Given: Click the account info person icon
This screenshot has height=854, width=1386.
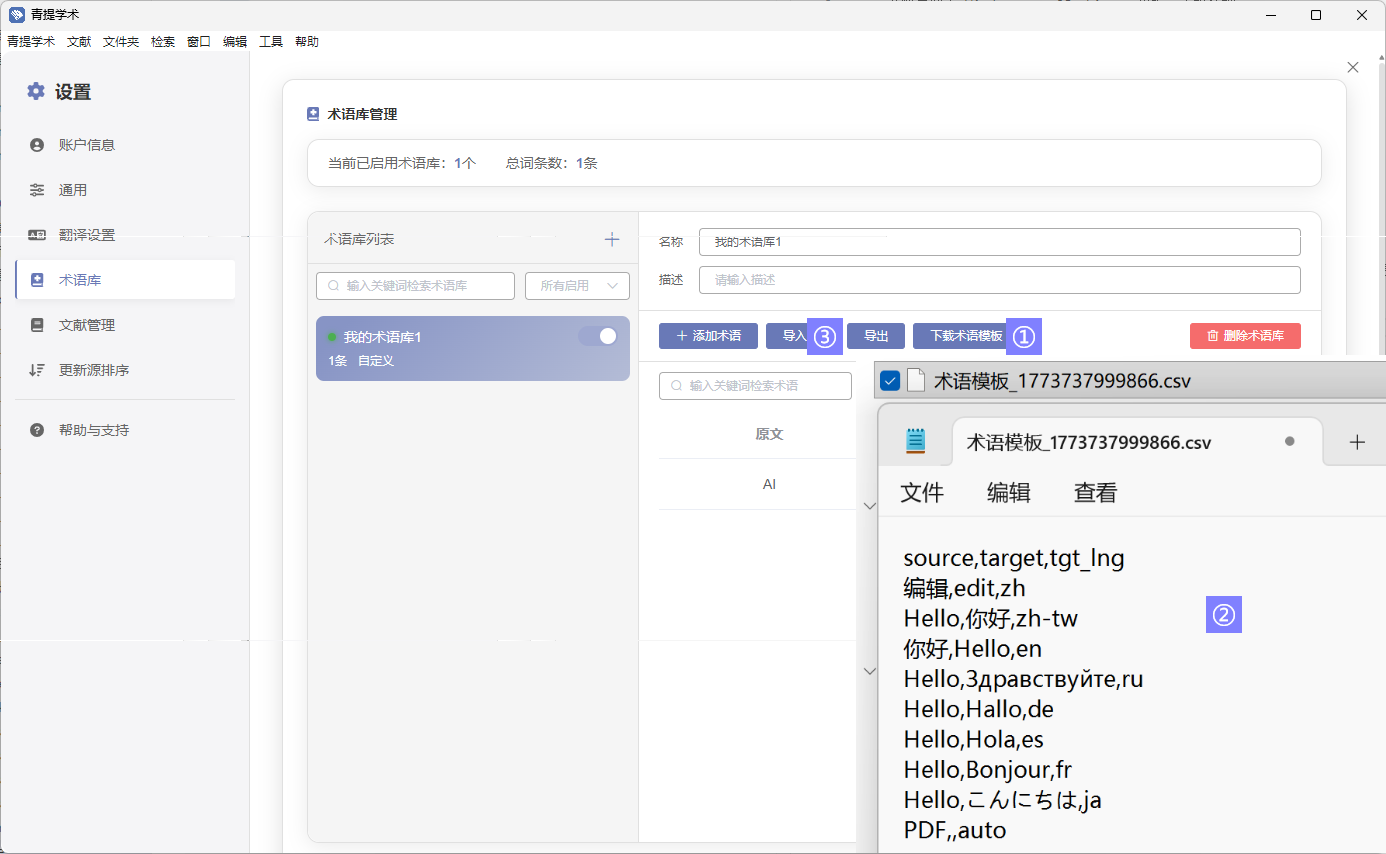Looking at the screenshot, I should (37, 145).
